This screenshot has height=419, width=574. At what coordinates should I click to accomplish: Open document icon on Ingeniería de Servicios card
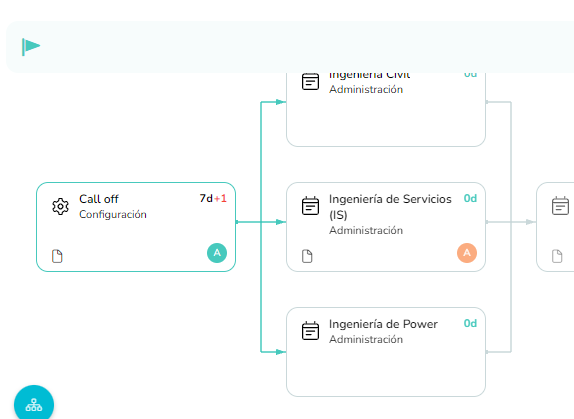pos(307,256)
